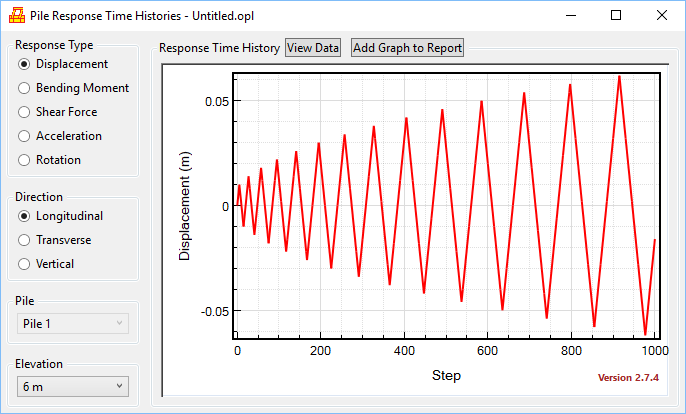Expand the Elevation 6 m dropdown
This screenshot has height=414, width=686.
[x=72, y=386]
